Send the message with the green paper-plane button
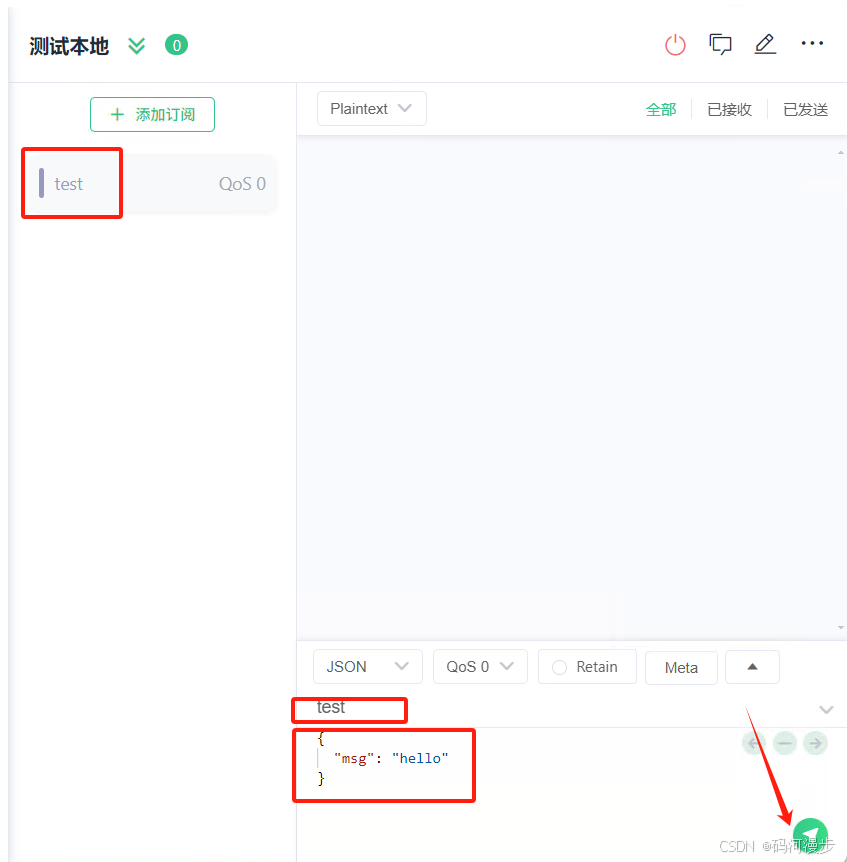This screenshot has height=862, width=847. click(811, 835)
